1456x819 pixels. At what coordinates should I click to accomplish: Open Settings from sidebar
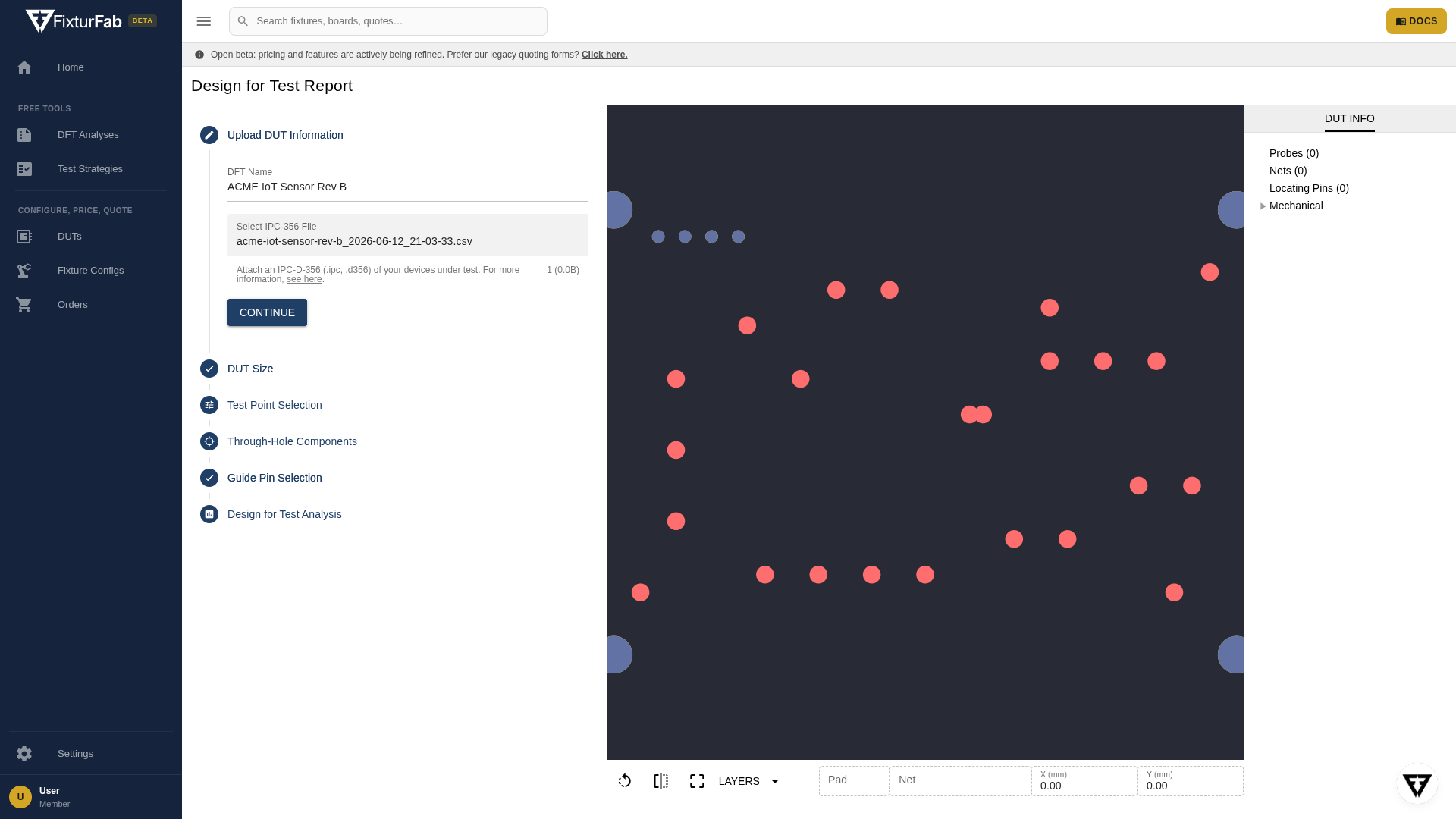91,754
